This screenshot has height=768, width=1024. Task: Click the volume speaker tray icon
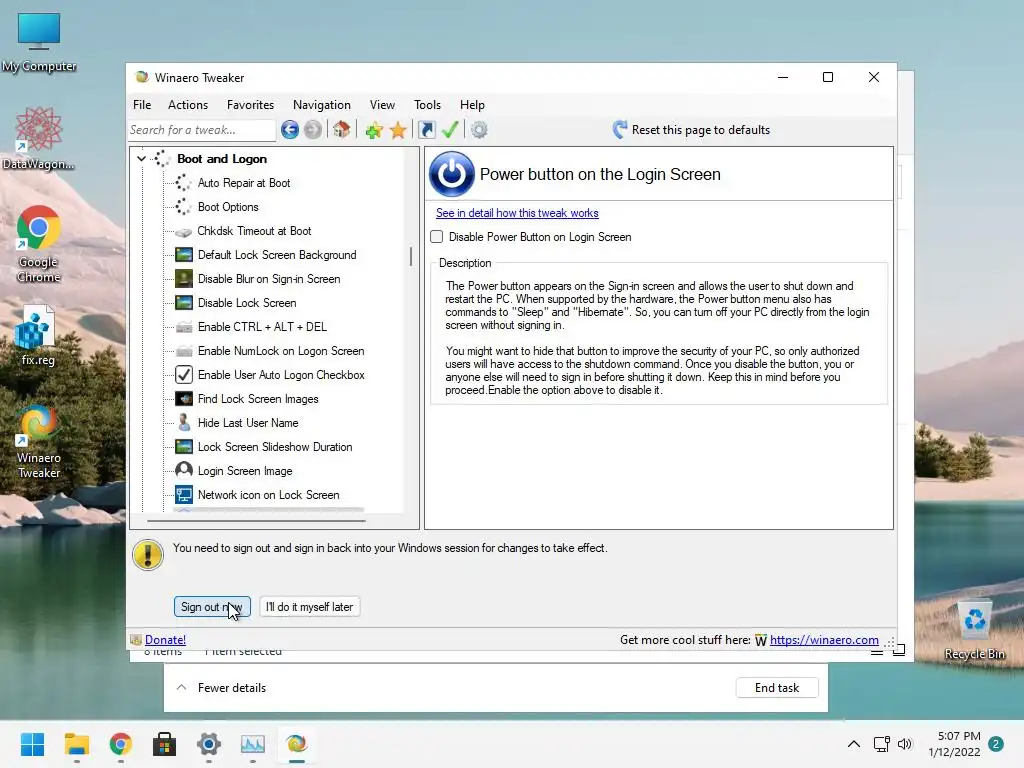pyautogui.click(x=904, y=744)
